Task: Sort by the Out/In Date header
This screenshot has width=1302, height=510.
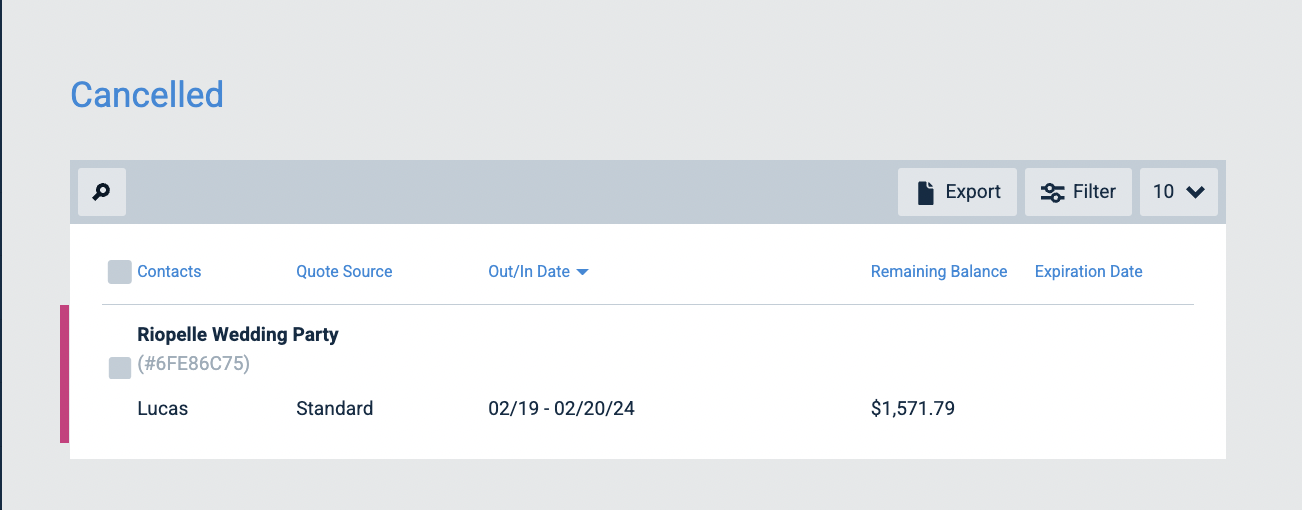Action: (529, 272)
